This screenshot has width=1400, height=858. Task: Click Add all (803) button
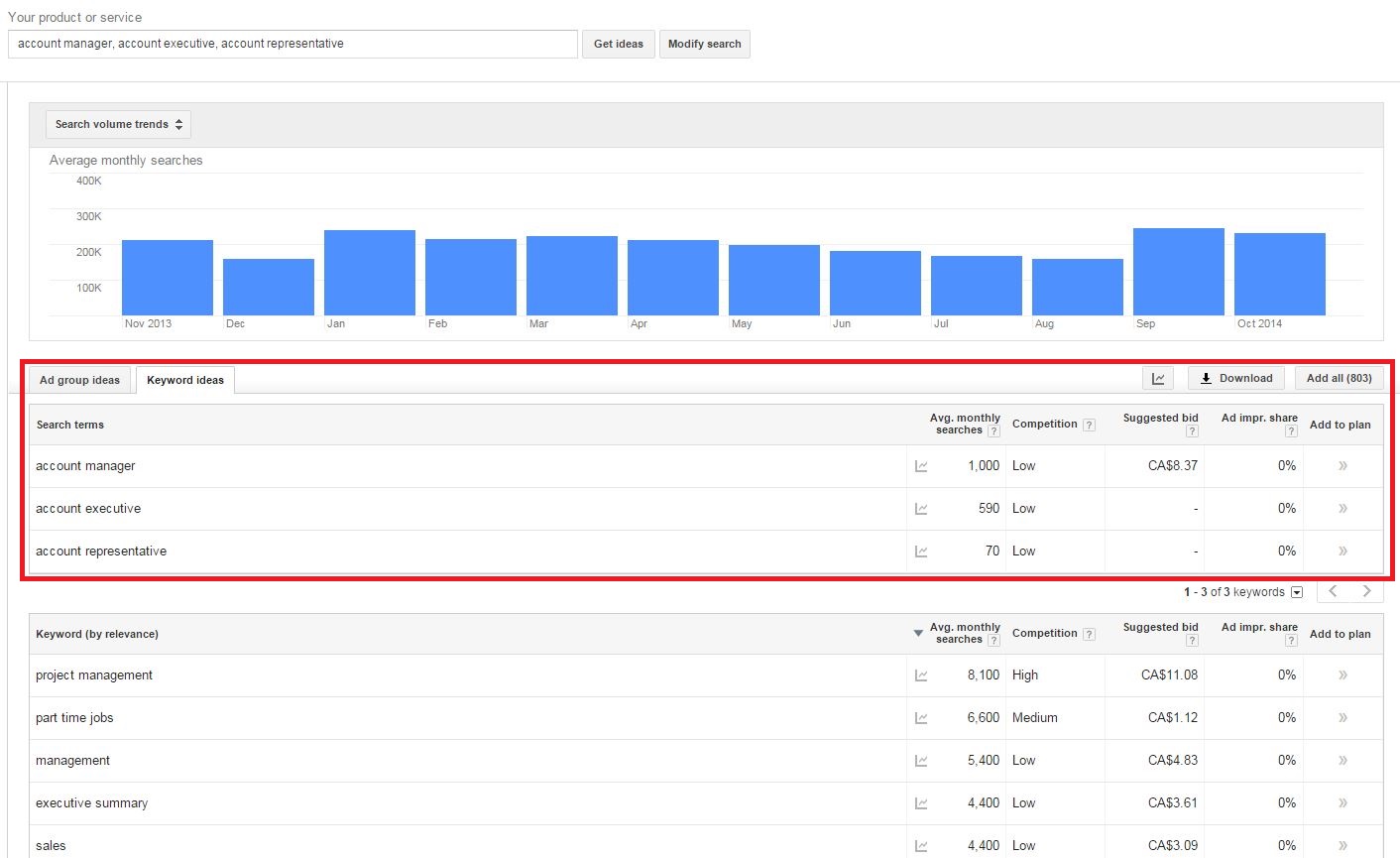(1340, 378)
